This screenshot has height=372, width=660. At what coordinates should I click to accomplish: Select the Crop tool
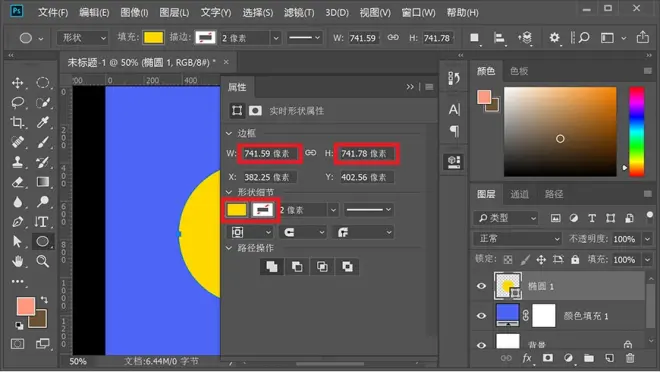(x=18, y=122)
